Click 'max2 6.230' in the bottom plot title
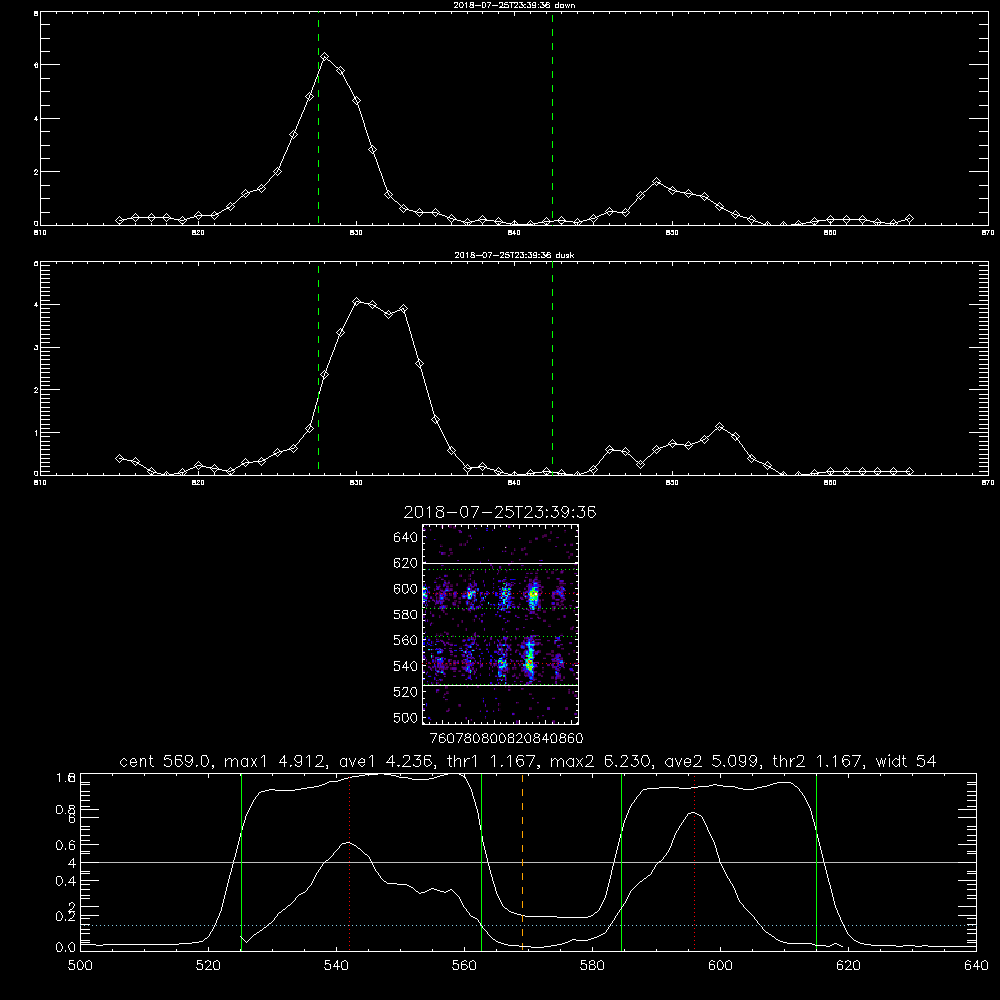Image resolution: width=1000 pixels, height=1000 pixels. click(x=600, y=761)
